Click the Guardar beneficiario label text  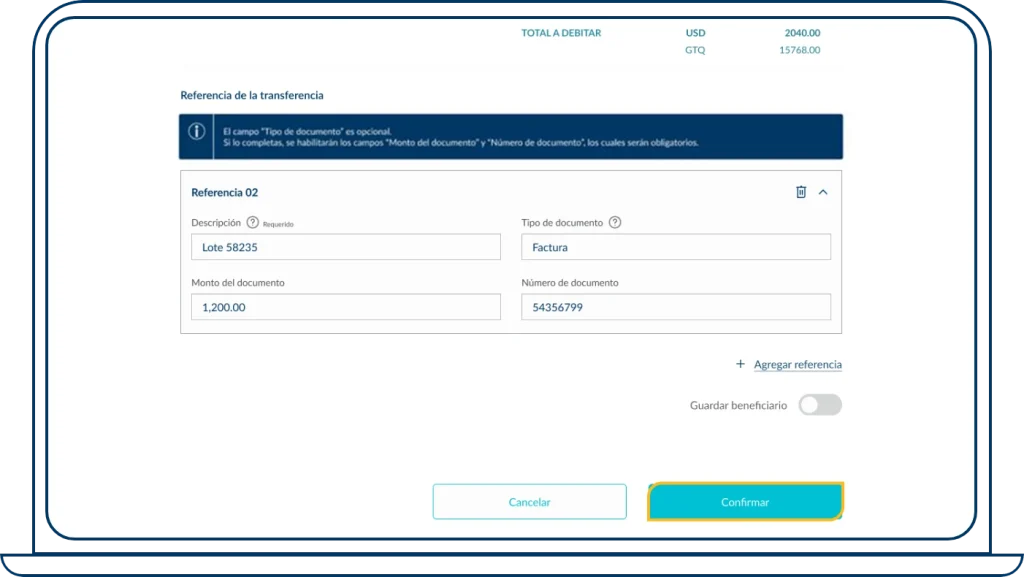(x=738, y=406)
